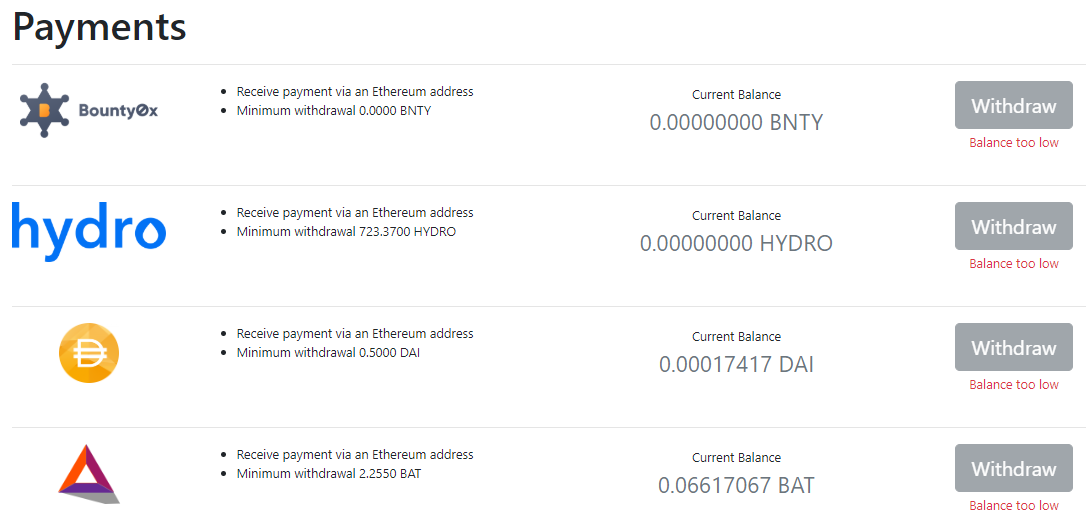Click the Balance too low warning under BAT
The width and height of the screenshot is (1086, 528).
(x=1014, y=506)
